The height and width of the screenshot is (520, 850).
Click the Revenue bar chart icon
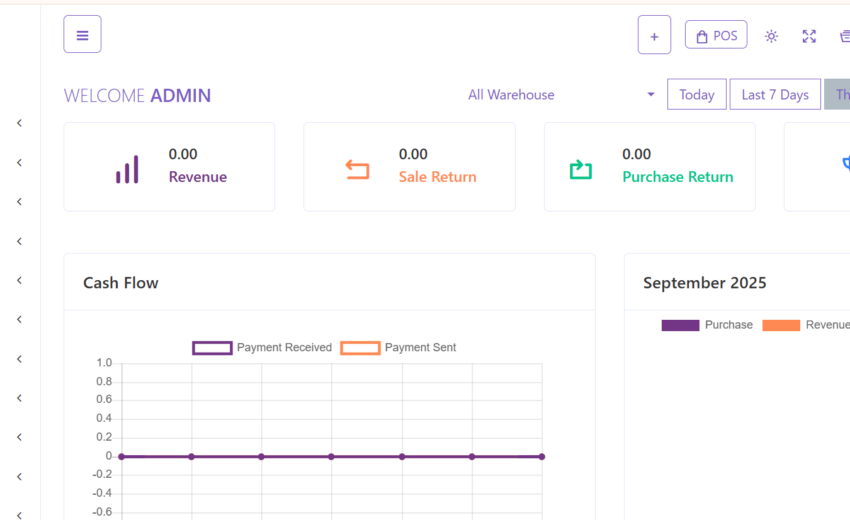127,169
